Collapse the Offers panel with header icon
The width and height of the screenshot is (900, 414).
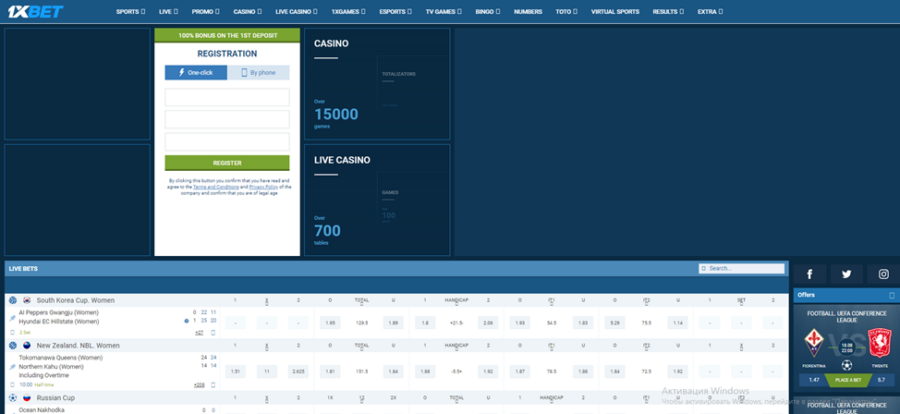click(892, 295)
